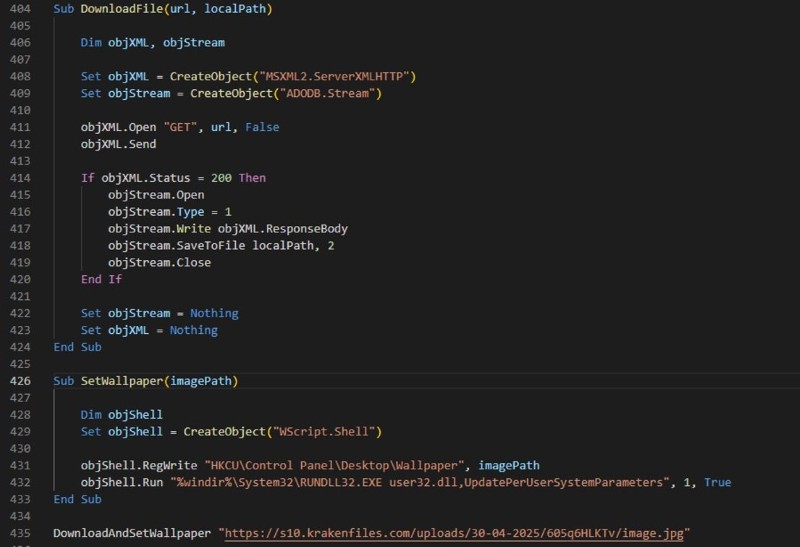Screen dimensions: 800x547
Task: Click imagePath parameter in SetWallpaper declaration
Action: [201, 381]
